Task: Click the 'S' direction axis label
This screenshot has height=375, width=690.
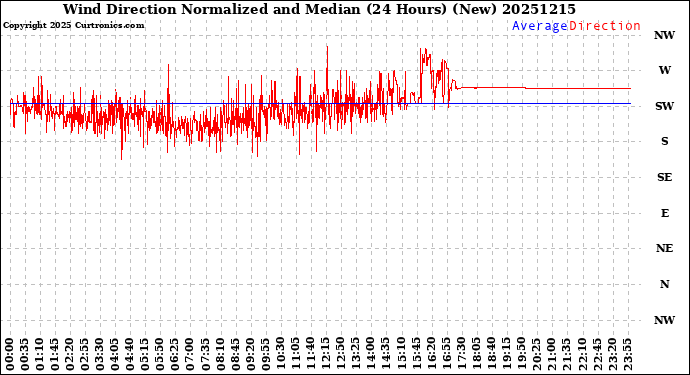Action: click(x=664, y=141)
